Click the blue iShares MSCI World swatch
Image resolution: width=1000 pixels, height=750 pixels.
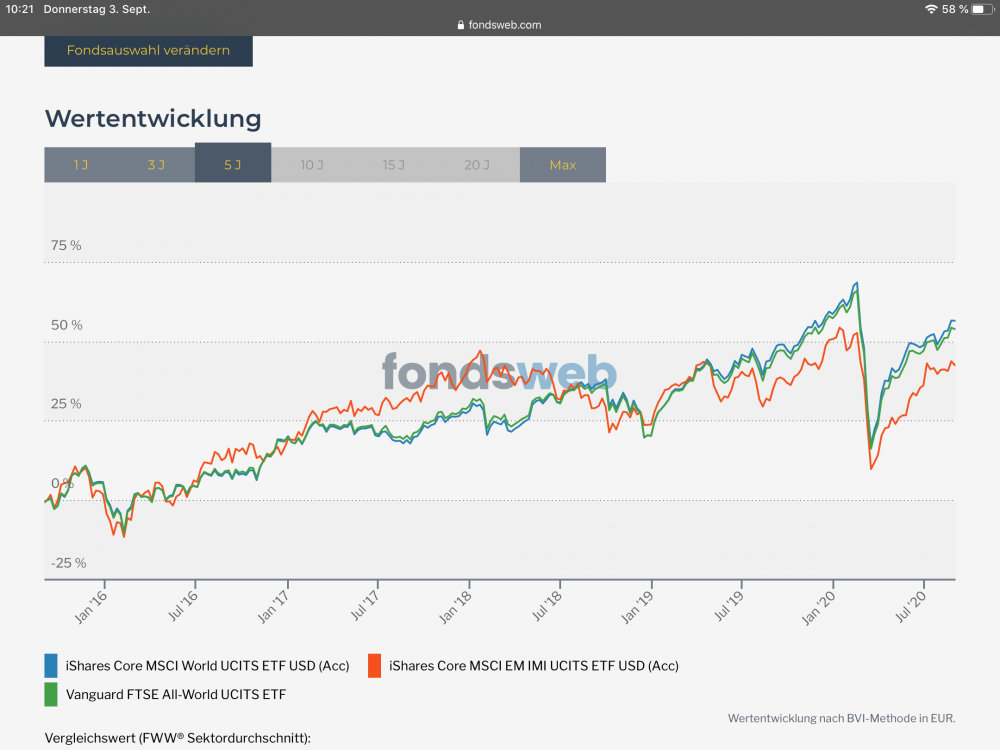pyautogui.click(x=52, y=665)
